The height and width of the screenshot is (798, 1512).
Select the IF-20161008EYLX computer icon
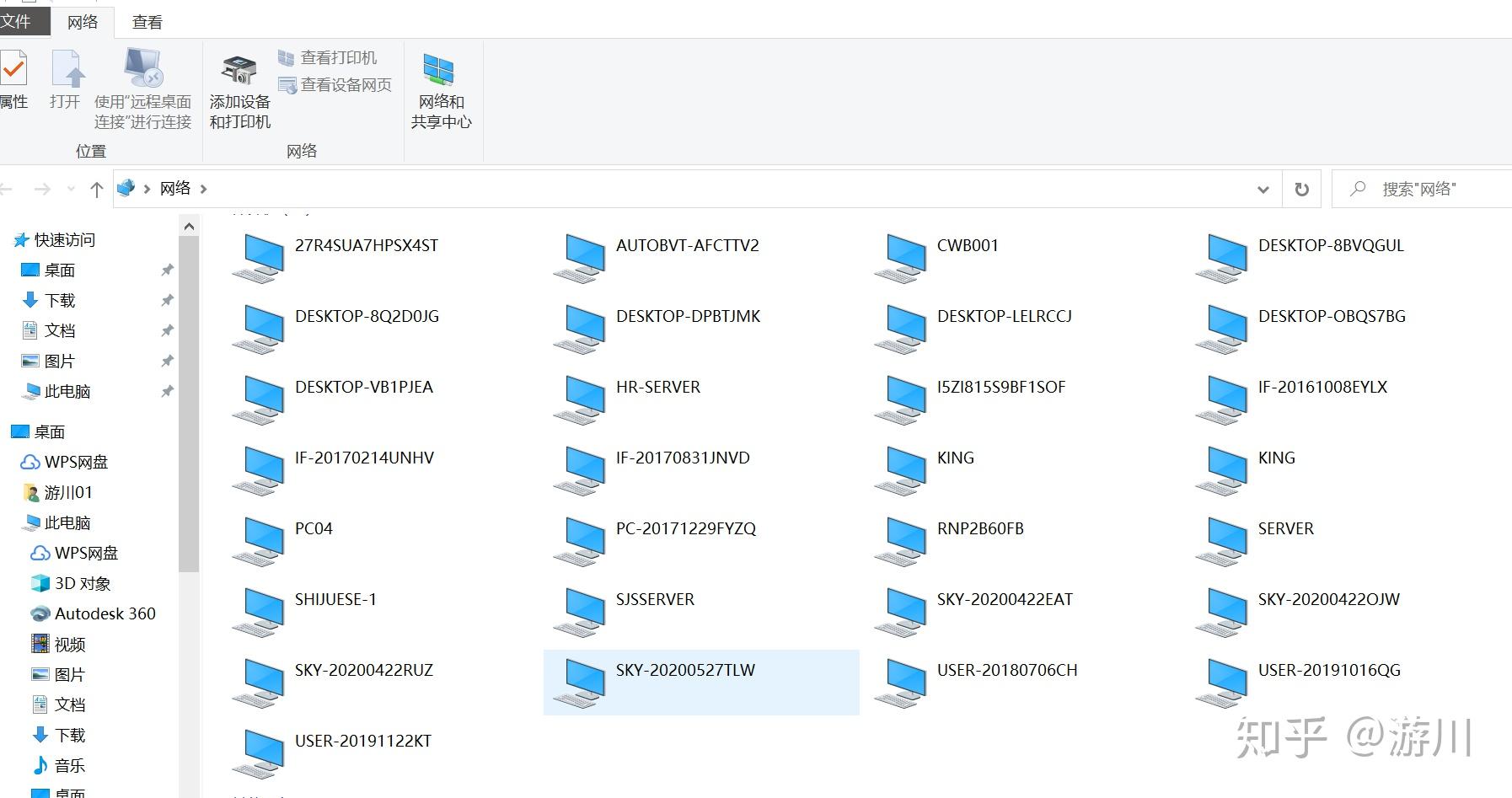(x=1222, y=399)
